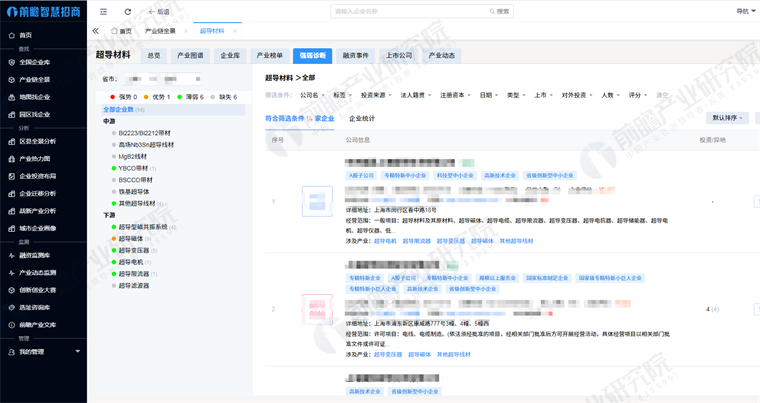Switch to the 融资事件 tab
Viewport: 760px width, 403px height.
pyautogui.click(x=355, y=56)
